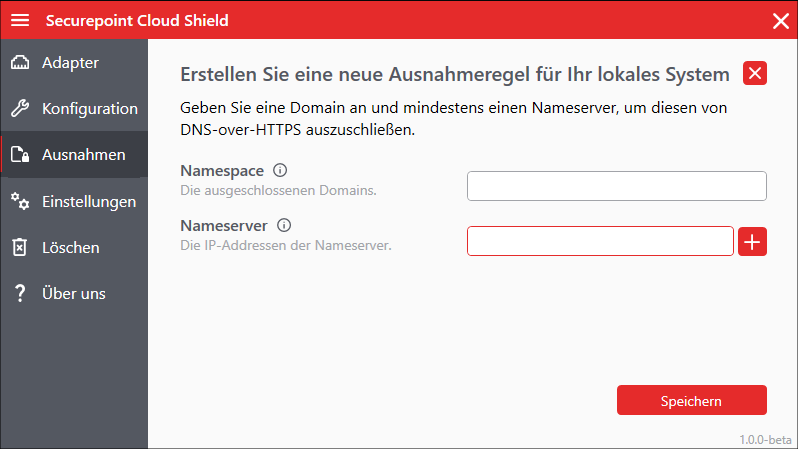Open the Adapter menu label
Viewport: 798px width, 449px height.
70,63
